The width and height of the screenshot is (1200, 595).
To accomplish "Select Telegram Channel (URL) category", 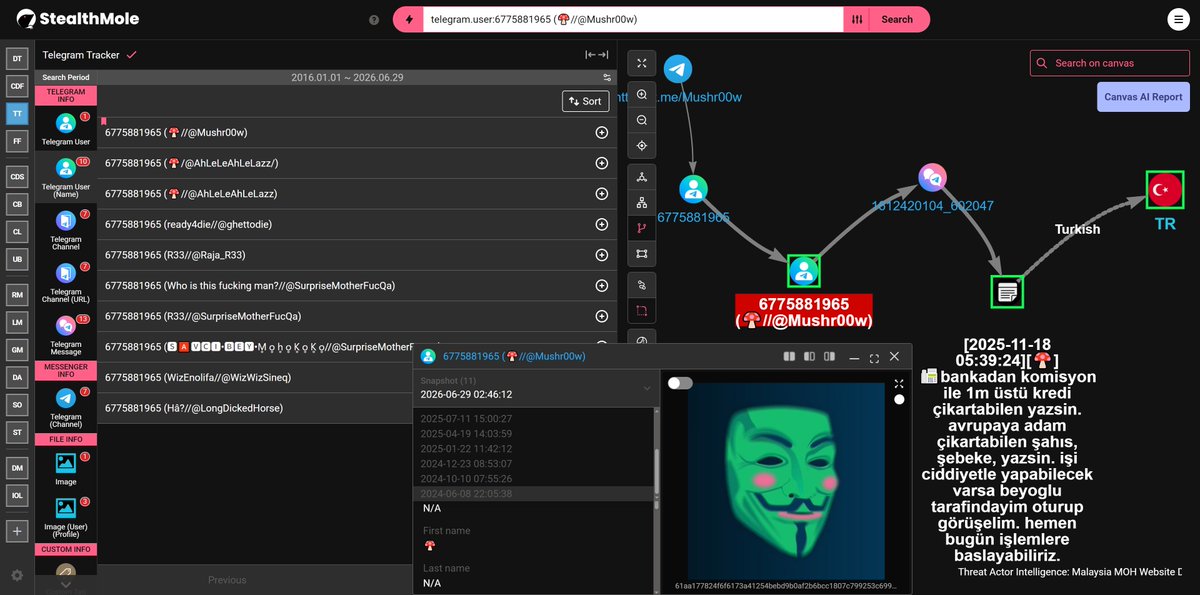I will (66, 283).
